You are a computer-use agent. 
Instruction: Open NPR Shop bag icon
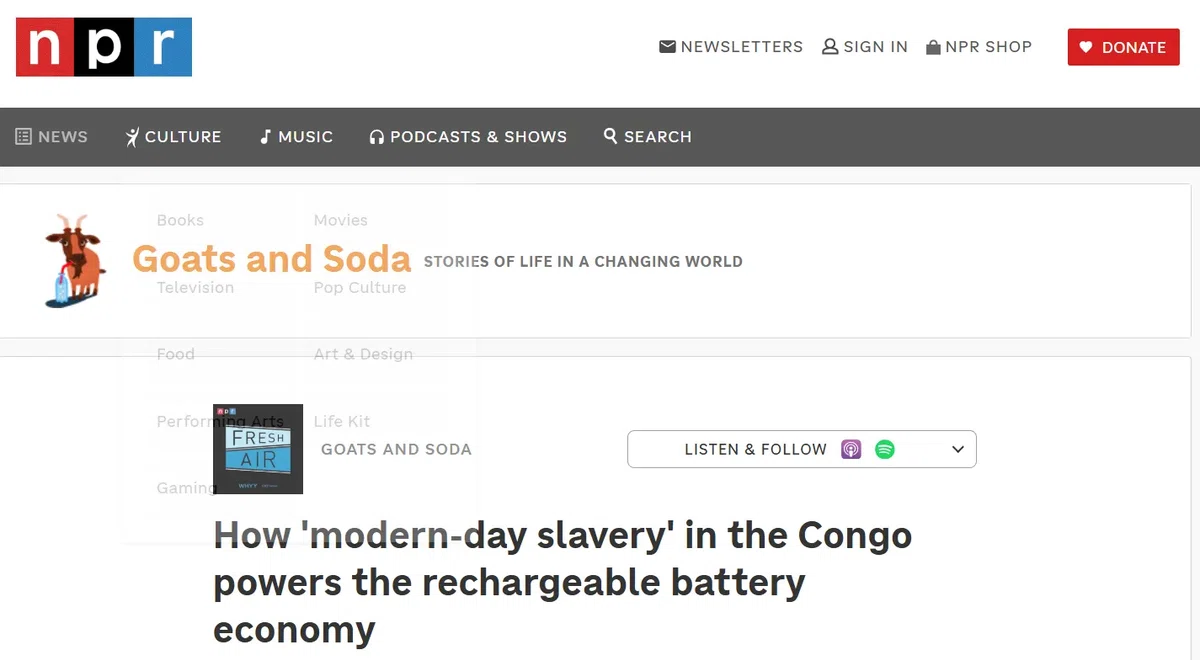click(933, 47)
